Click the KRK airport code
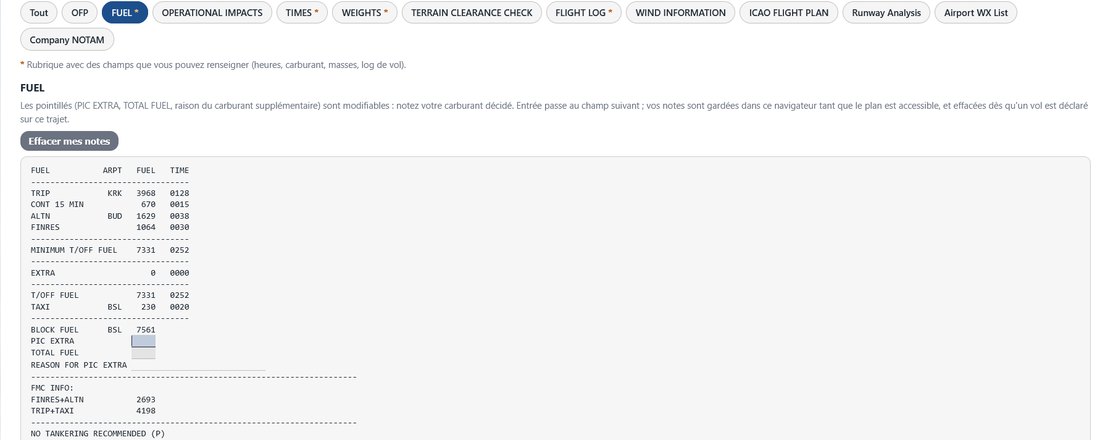Image resolution: width=1100 pixels, height=440 pixels. coord(115,193)
